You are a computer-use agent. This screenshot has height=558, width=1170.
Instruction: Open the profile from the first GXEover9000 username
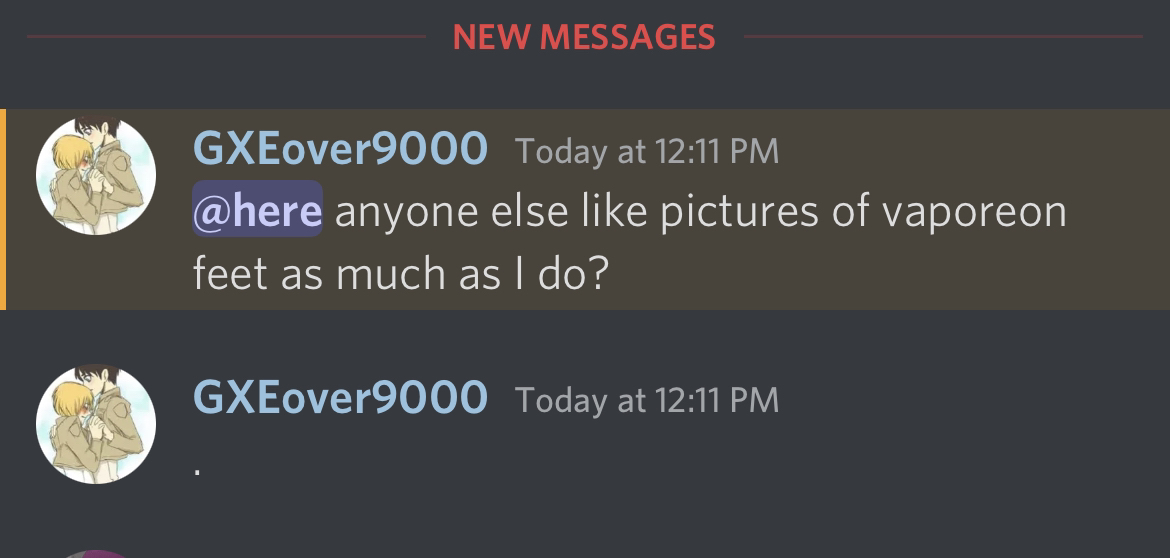[x=340, y=148]
